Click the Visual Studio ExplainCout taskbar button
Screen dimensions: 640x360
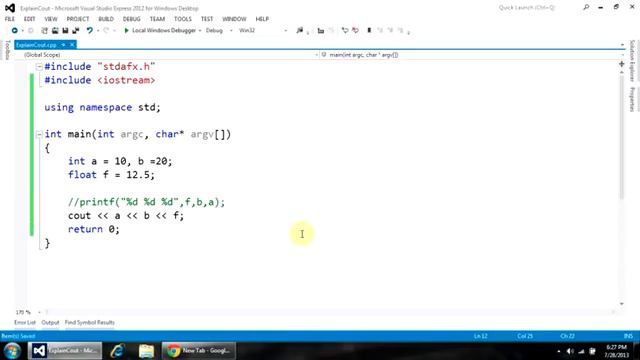[x=65, y=351]
